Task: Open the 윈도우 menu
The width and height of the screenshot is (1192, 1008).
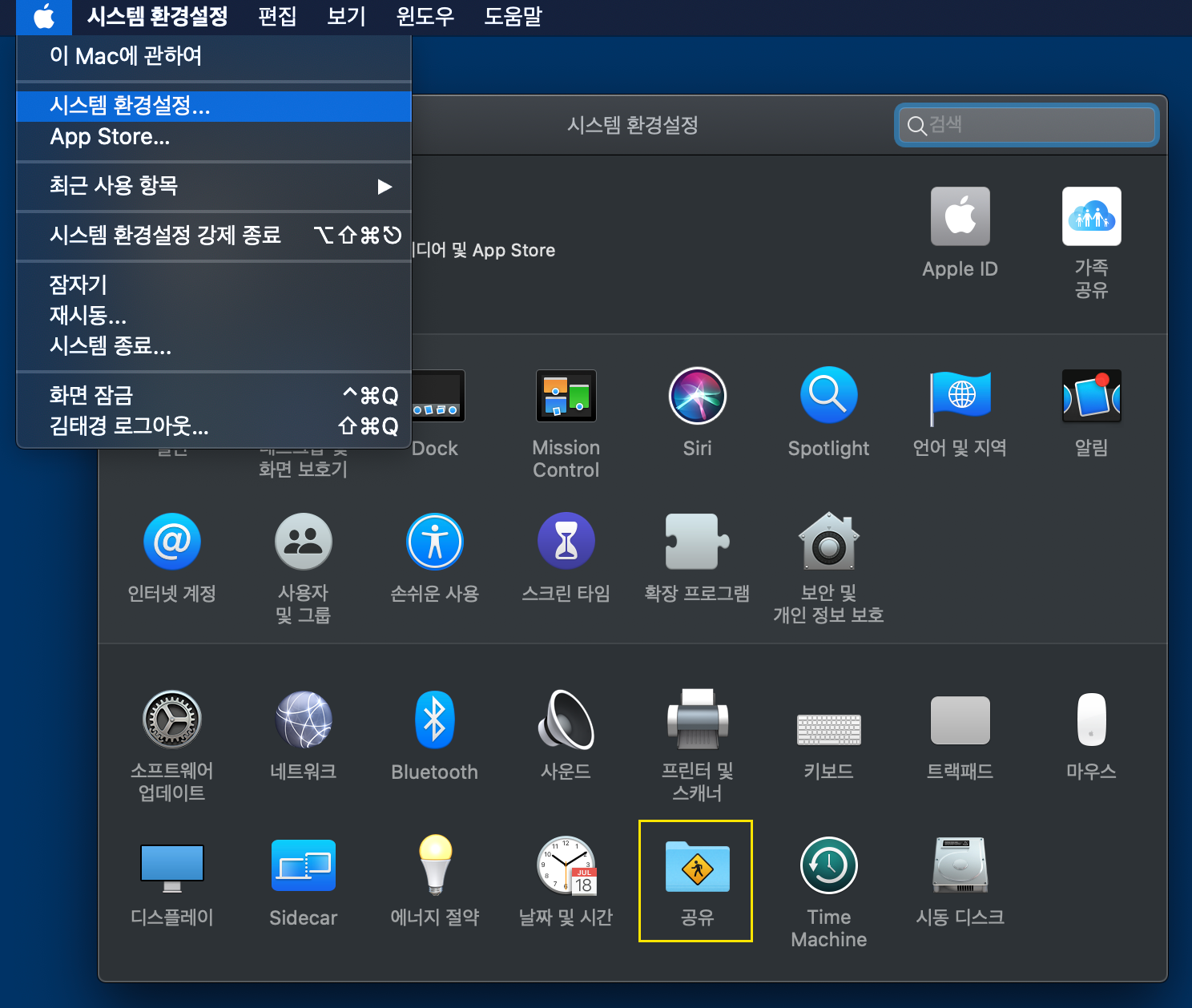Action: [x=425, y=17]
